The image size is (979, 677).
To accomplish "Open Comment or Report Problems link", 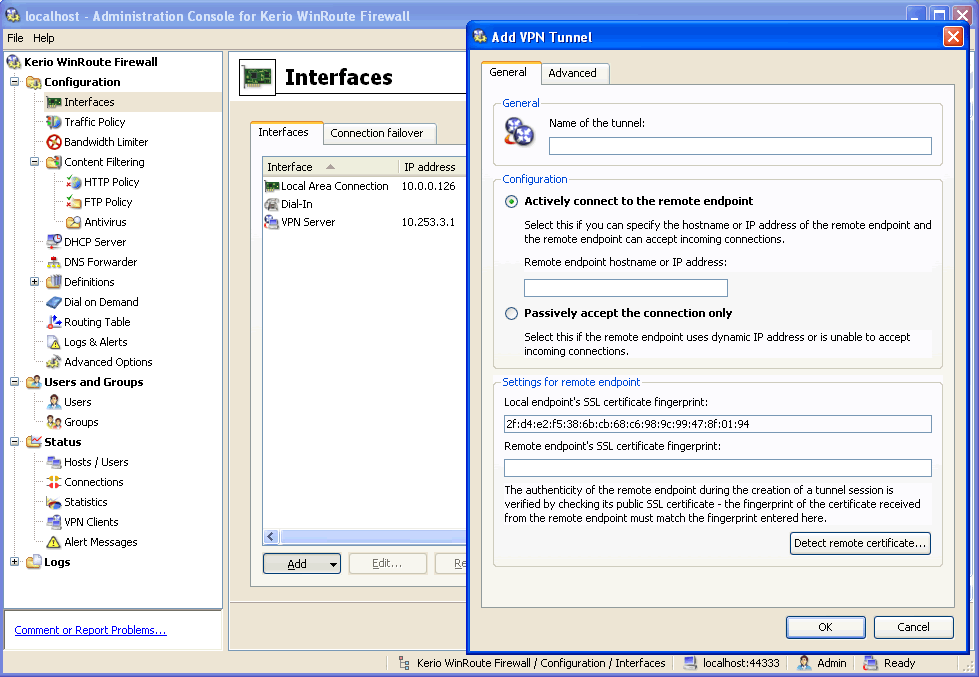I will 91,630.
